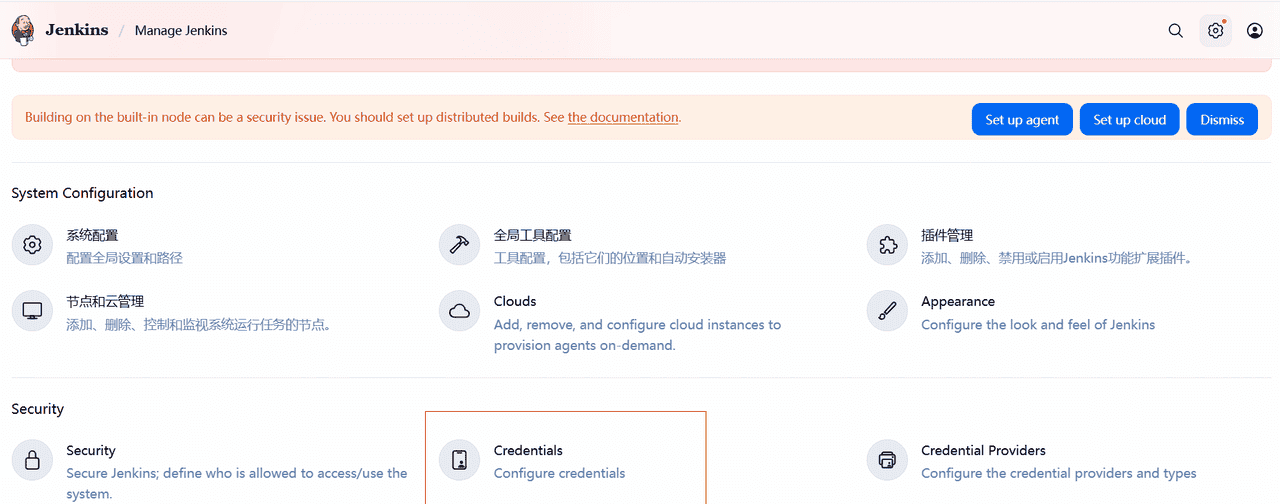Image resolution: width=1280 pixels, height=504 pixels.
Task: Dismiss the built-in node security warning
Action: pos(1222,120)
